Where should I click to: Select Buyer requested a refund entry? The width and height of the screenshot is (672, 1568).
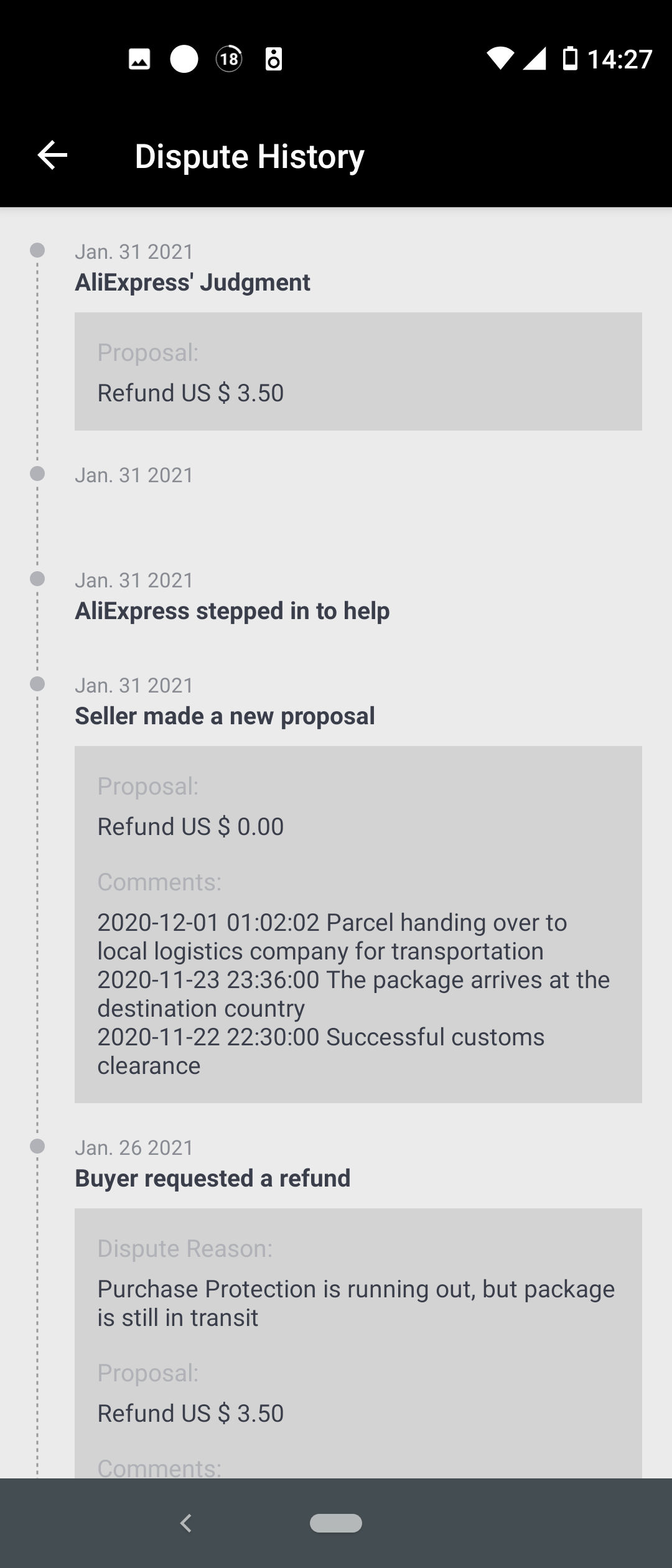point(212,1178)
